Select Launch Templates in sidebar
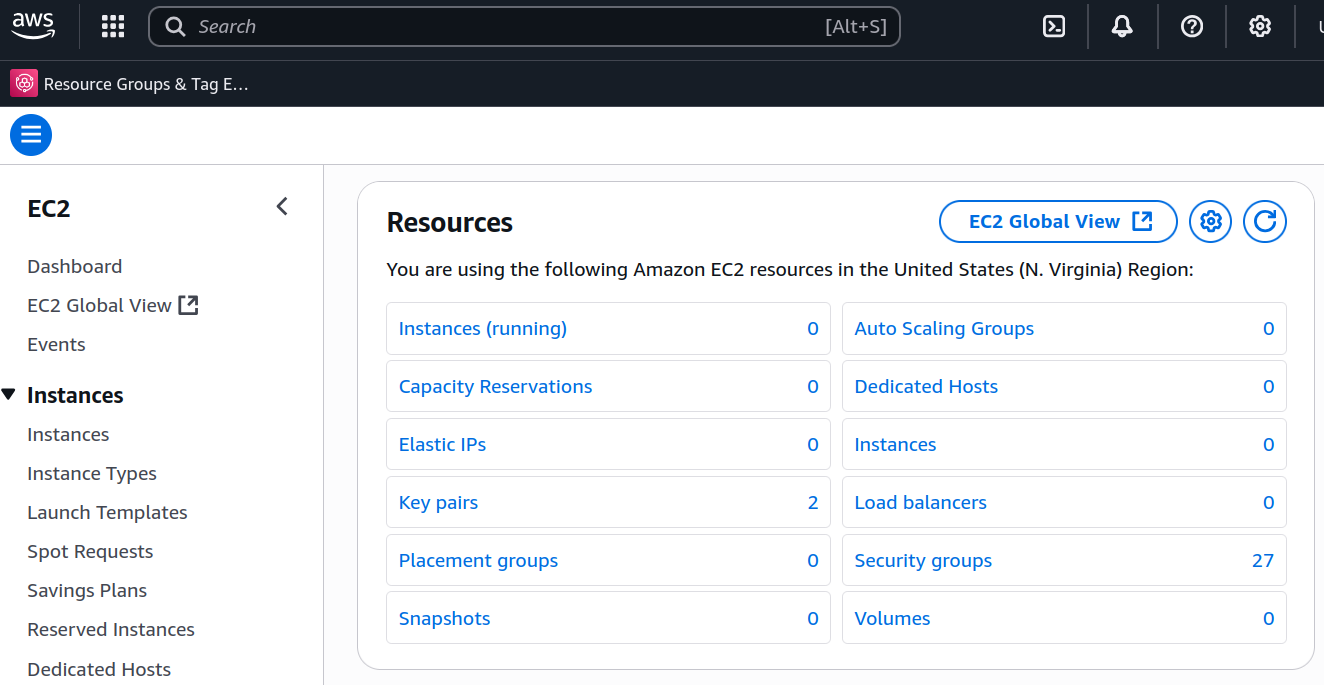 tap(107, 512)
